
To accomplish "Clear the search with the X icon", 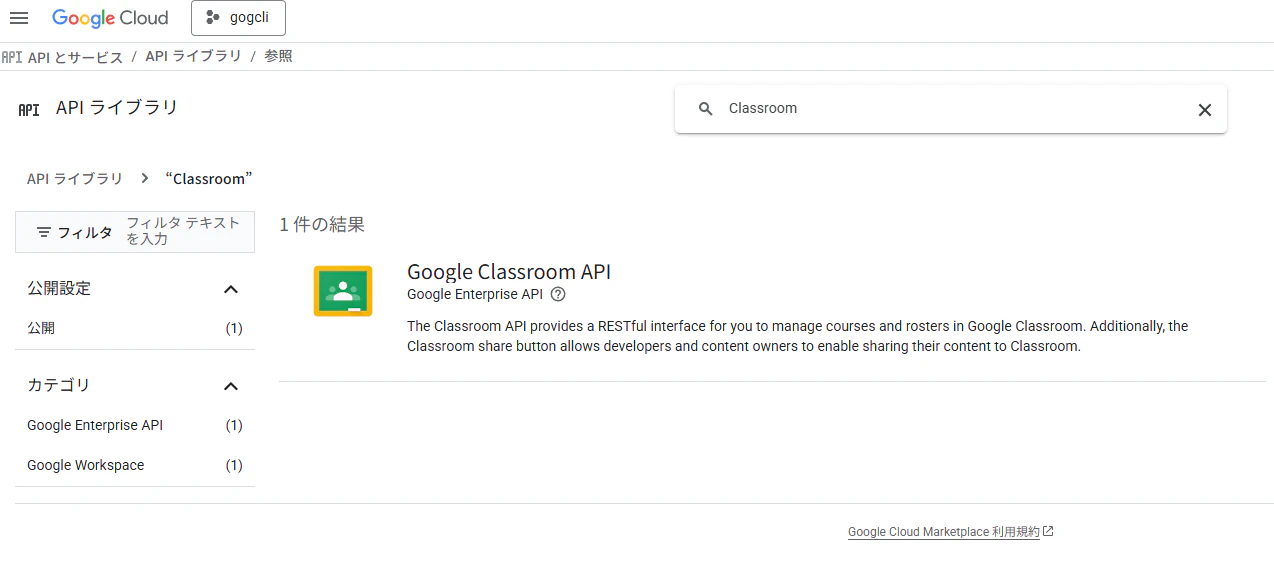I will (x=1205, y=110).
